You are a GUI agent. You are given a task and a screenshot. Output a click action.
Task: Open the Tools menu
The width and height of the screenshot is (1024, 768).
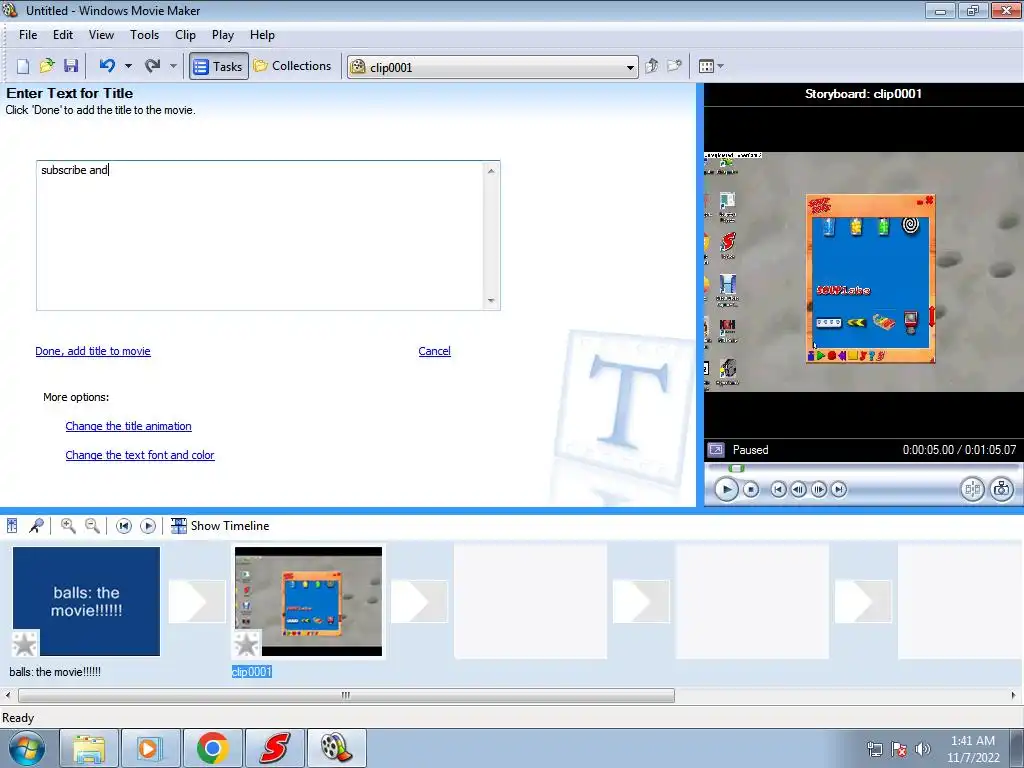144,35
